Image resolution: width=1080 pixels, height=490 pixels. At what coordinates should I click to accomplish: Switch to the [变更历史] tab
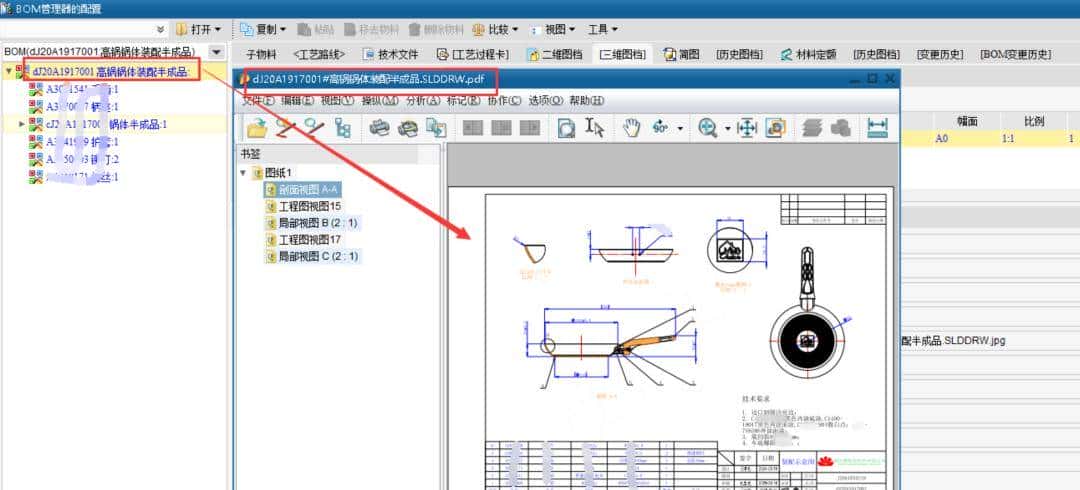pos(939,54)
